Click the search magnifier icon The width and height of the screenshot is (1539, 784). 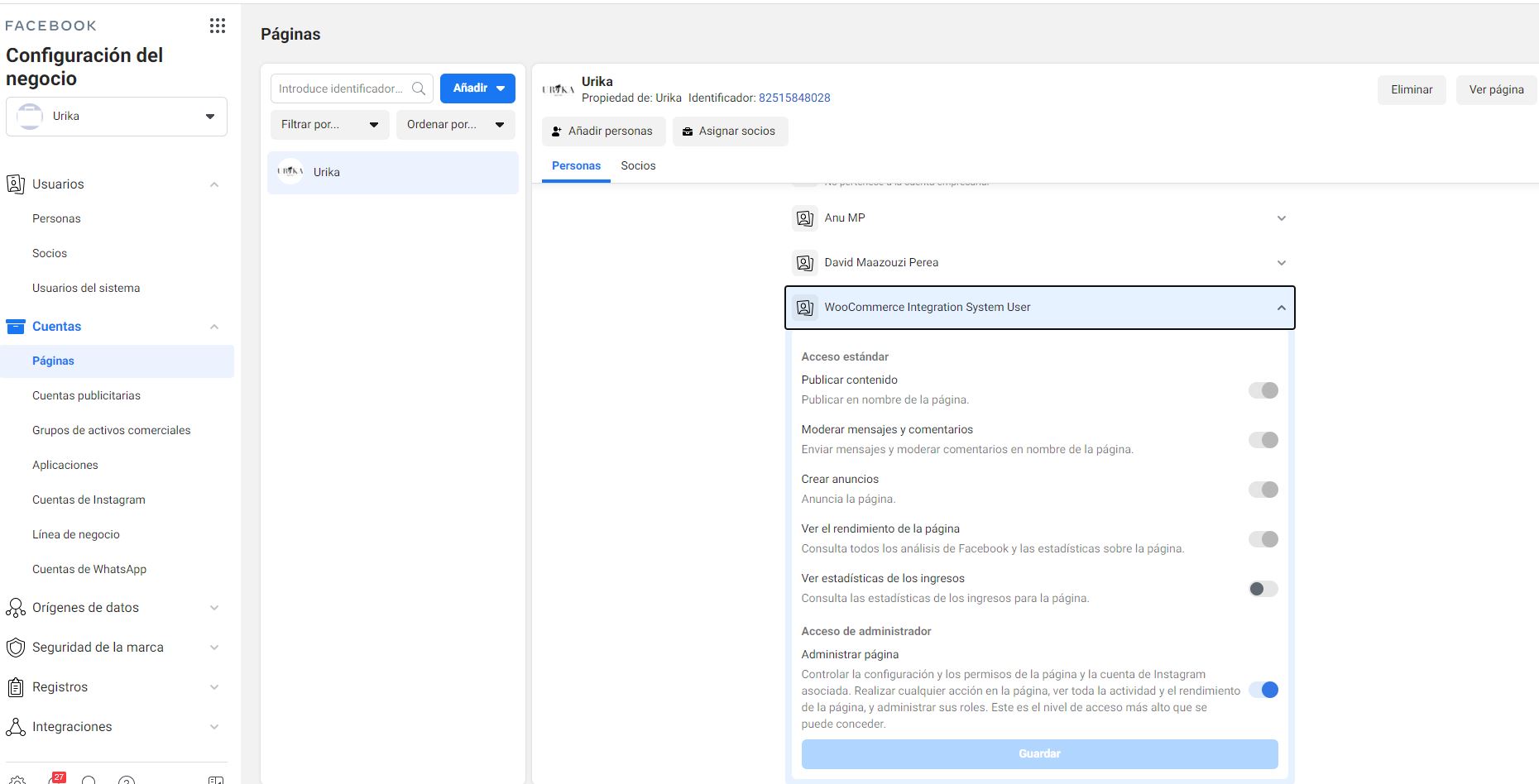(419, 88)
